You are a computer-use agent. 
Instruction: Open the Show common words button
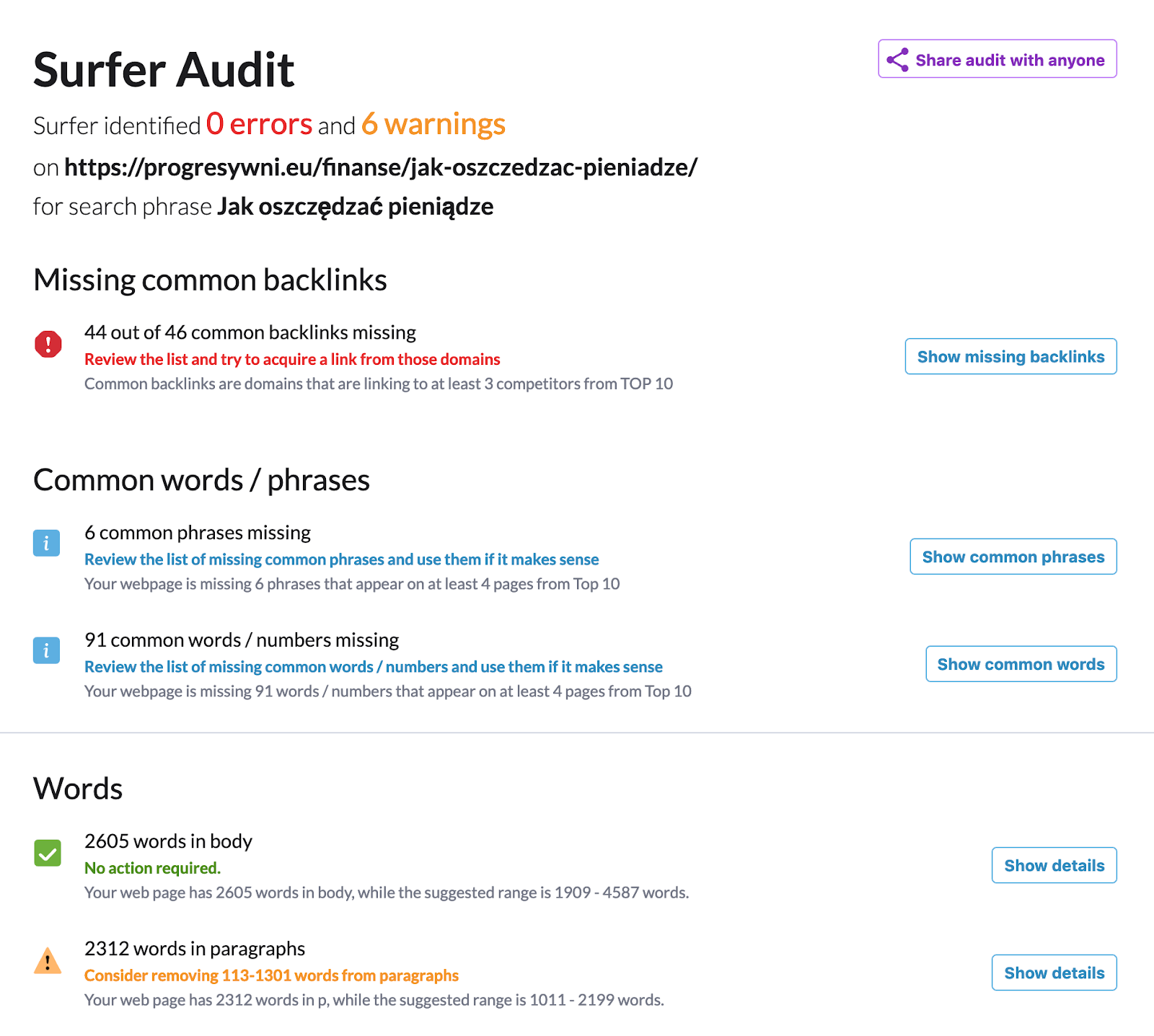pos(1021,664)
